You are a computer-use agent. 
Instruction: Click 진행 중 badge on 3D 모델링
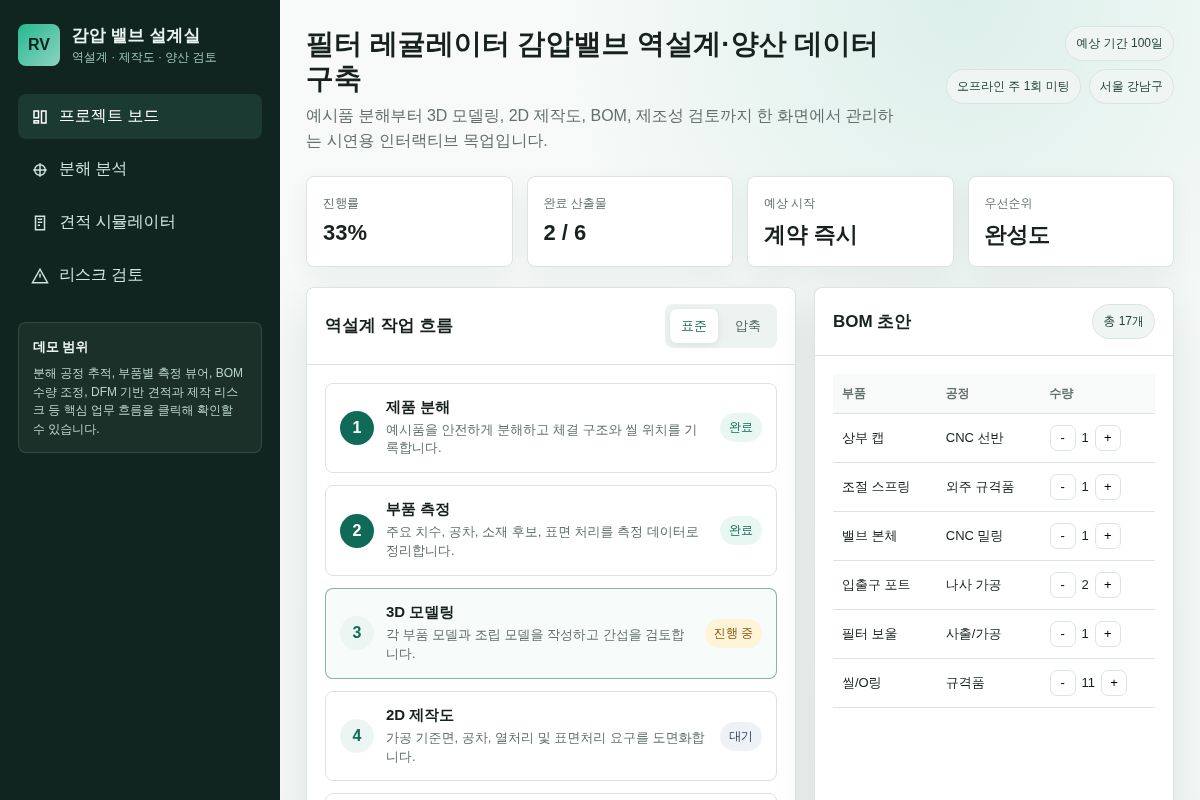733,633
